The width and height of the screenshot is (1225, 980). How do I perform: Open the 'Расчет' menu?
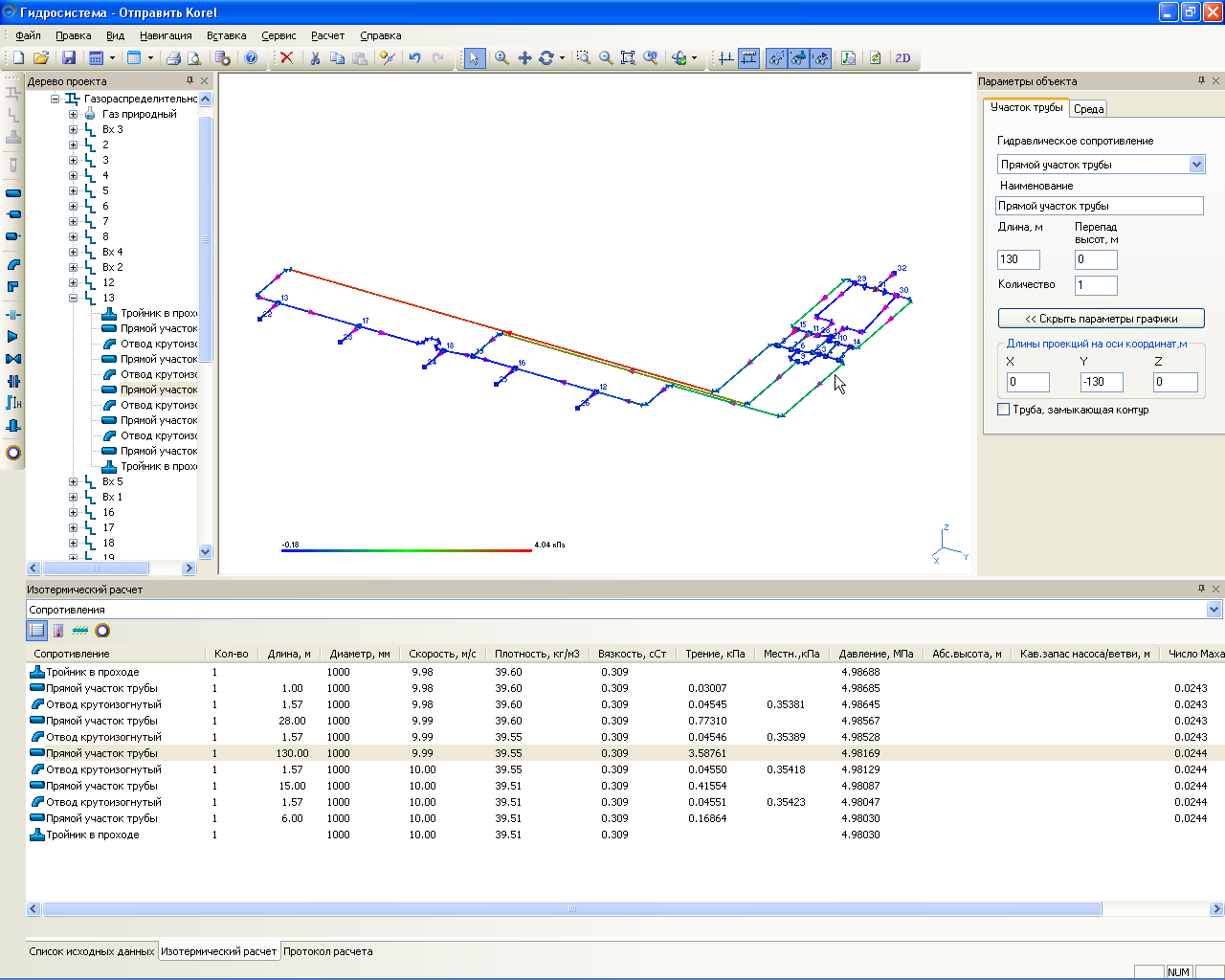(x=327, y=35)
